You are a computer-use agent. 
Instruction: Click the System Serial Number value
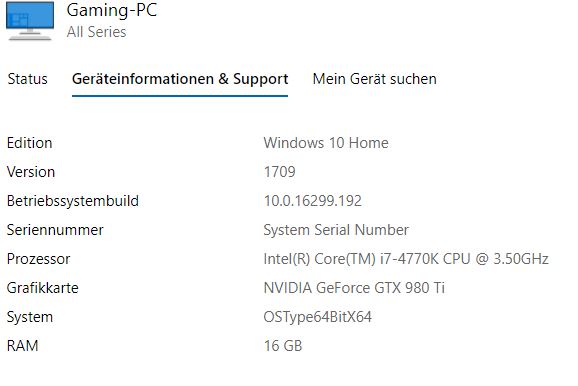pos(336,230)
